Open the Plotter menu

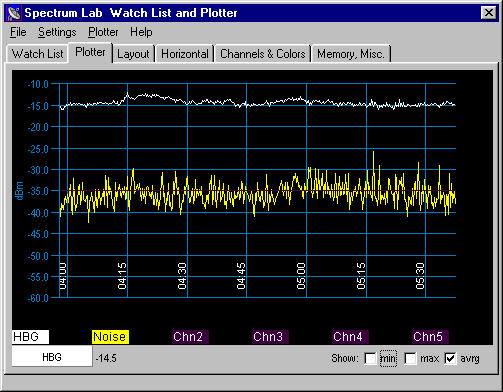pyautogui.click(x=103, y=32)
